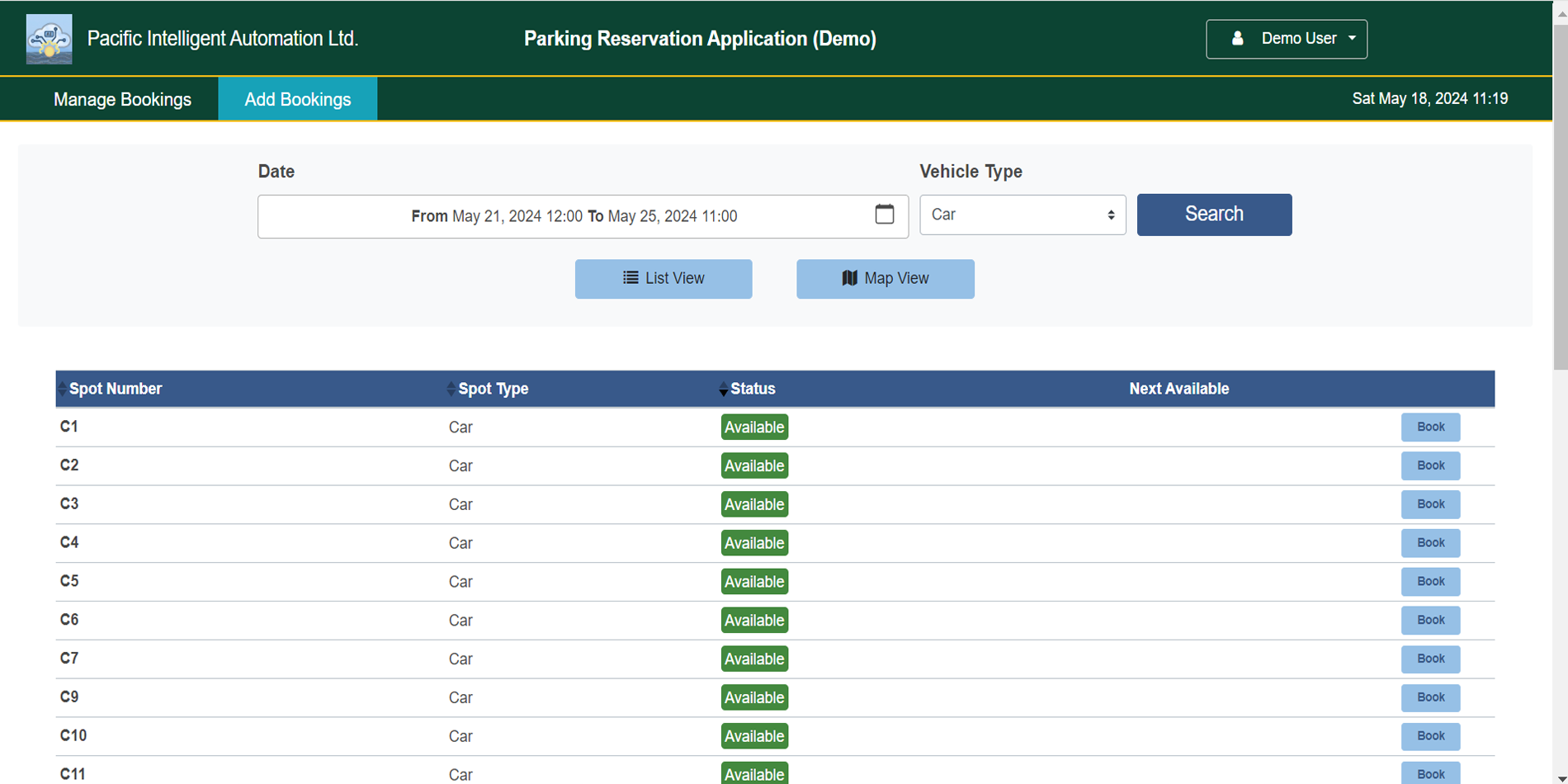Select the Add Bookings tab
The width and height of the screenshot is (1568, 784).
click(x=297, y=99)
